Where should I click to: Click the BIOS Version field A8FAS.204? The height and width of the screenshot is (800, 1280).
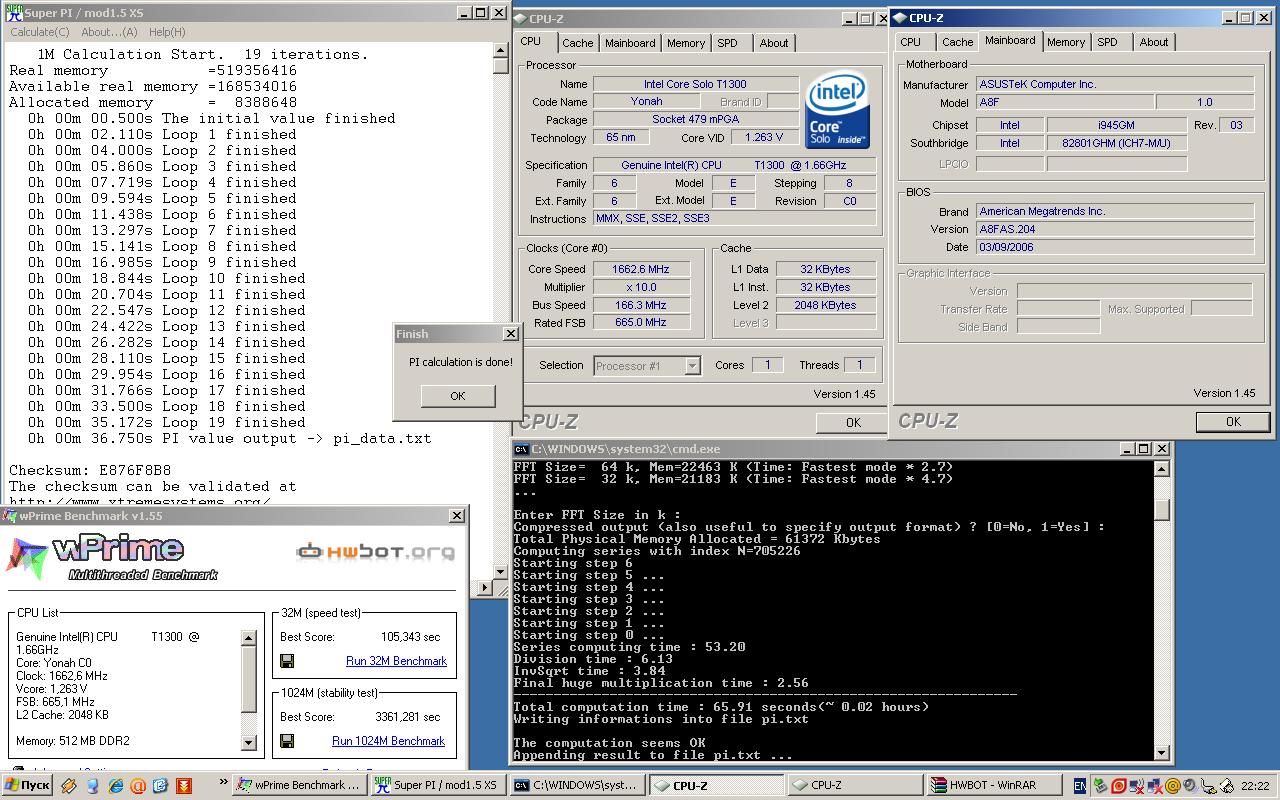(x=1115, y=229)
